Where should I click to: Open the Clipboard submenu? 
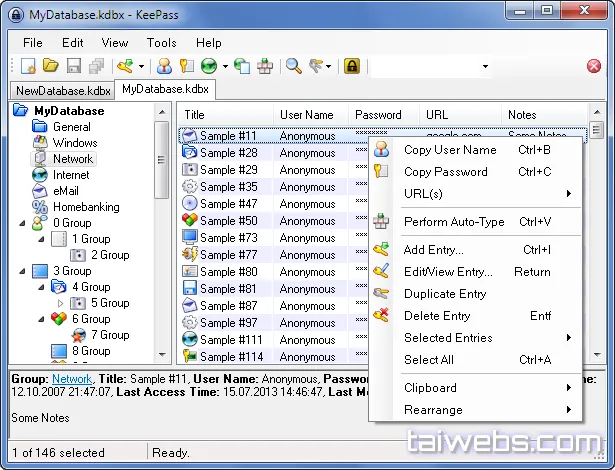pyautogui.click(x=476, y=388)
